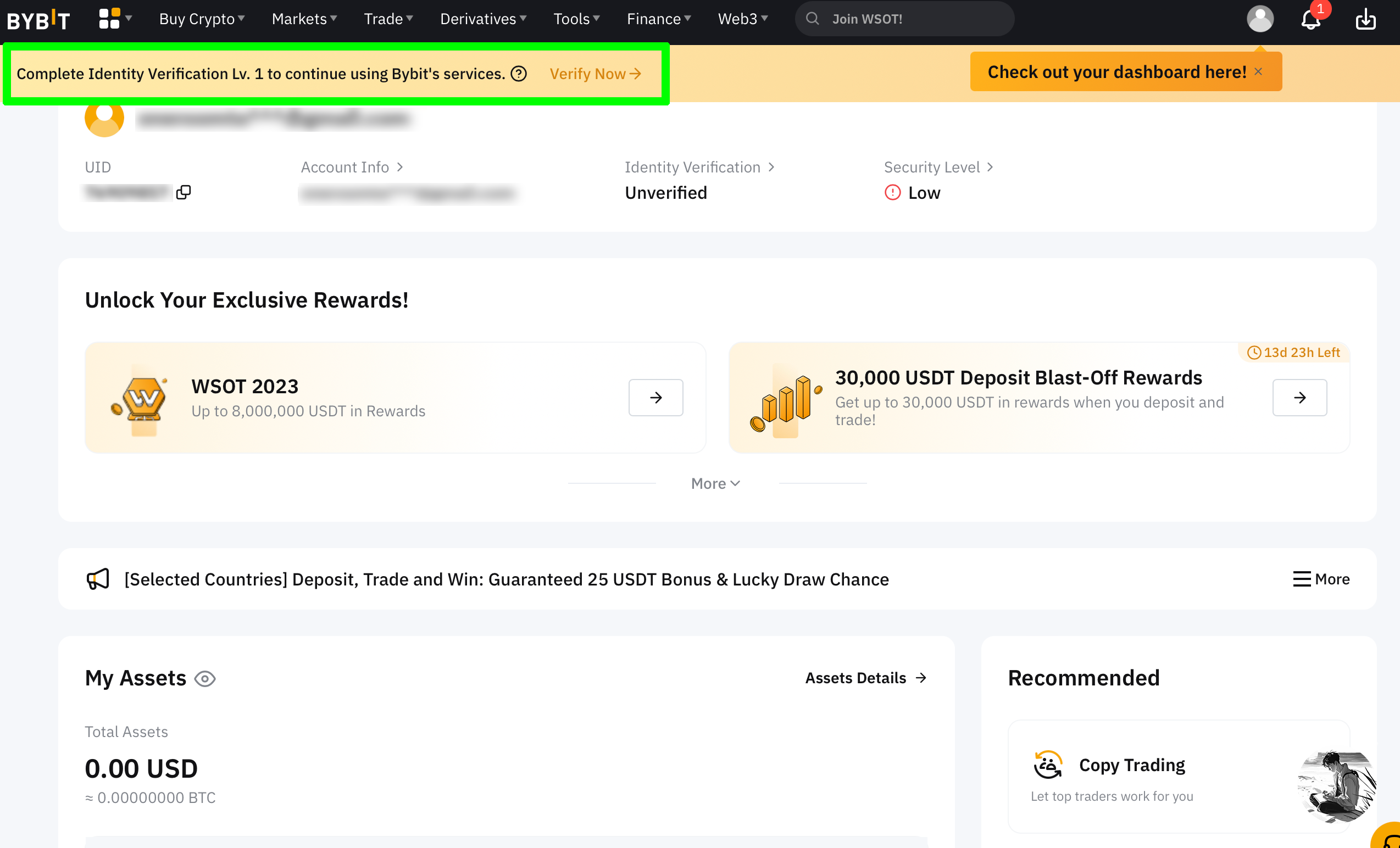
Task: Click the UID label
Action: (x=98, y=167)
